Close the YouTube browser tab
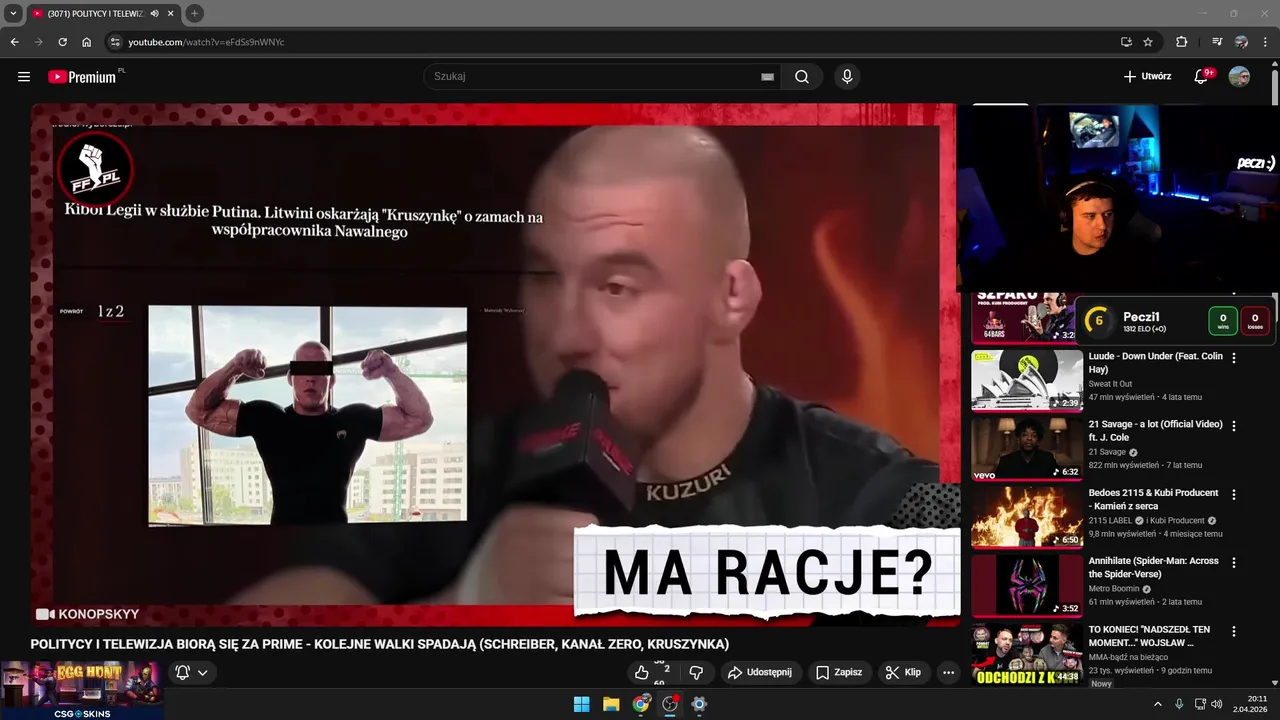 (169, 13)
